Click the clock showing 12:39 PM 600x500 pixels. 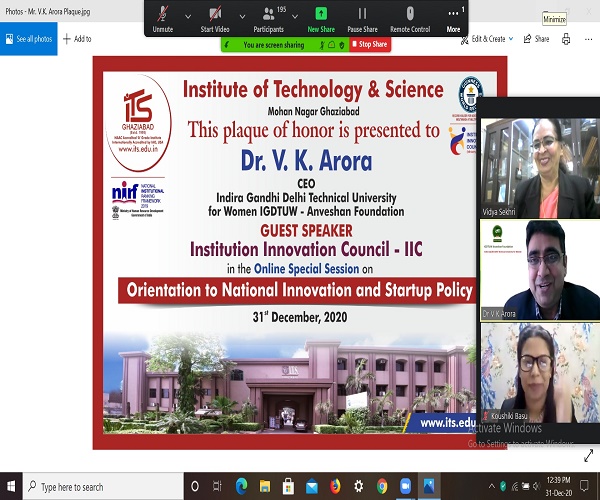coord(559,487)
